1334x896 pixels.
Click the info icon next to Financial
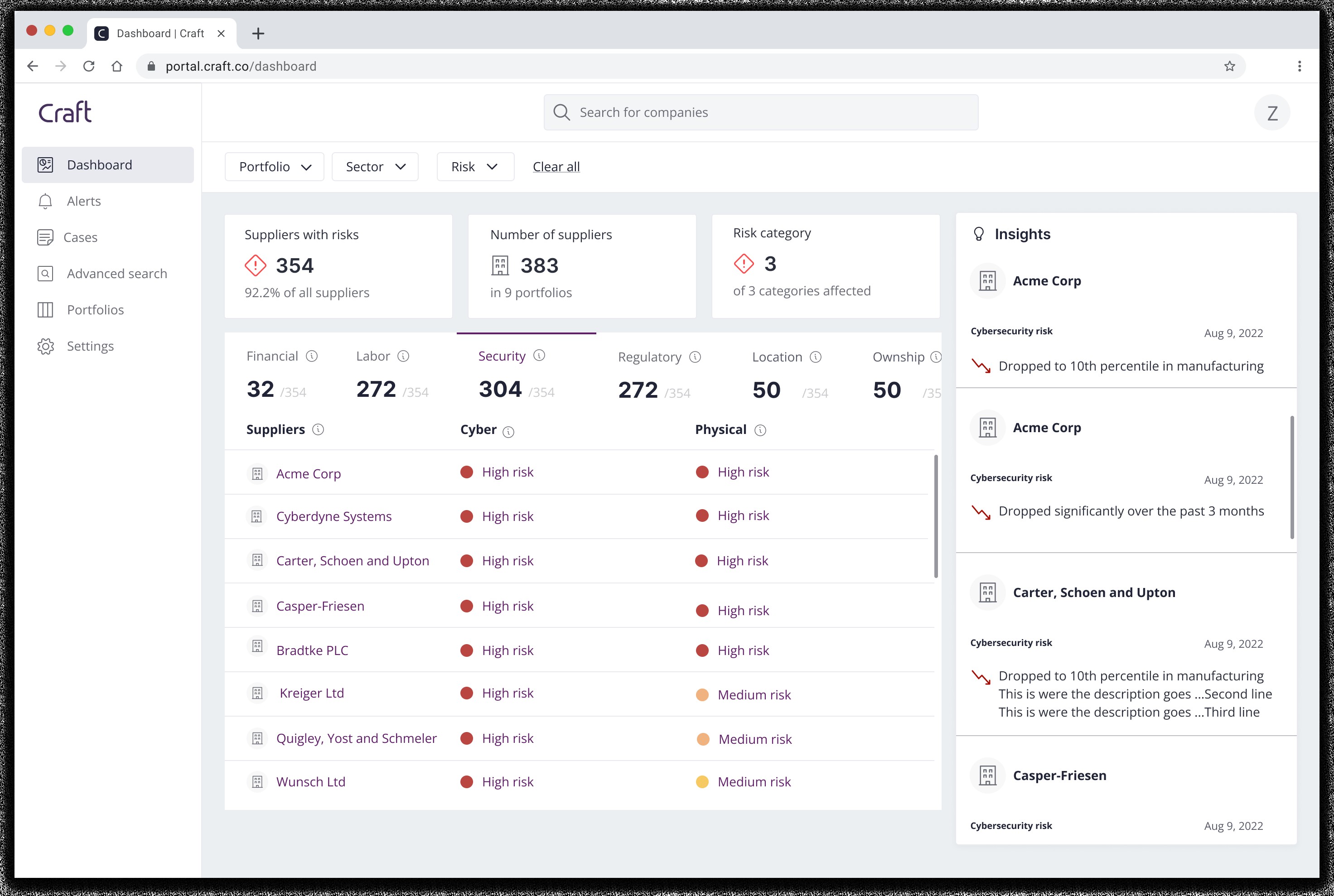coord(311,356)
